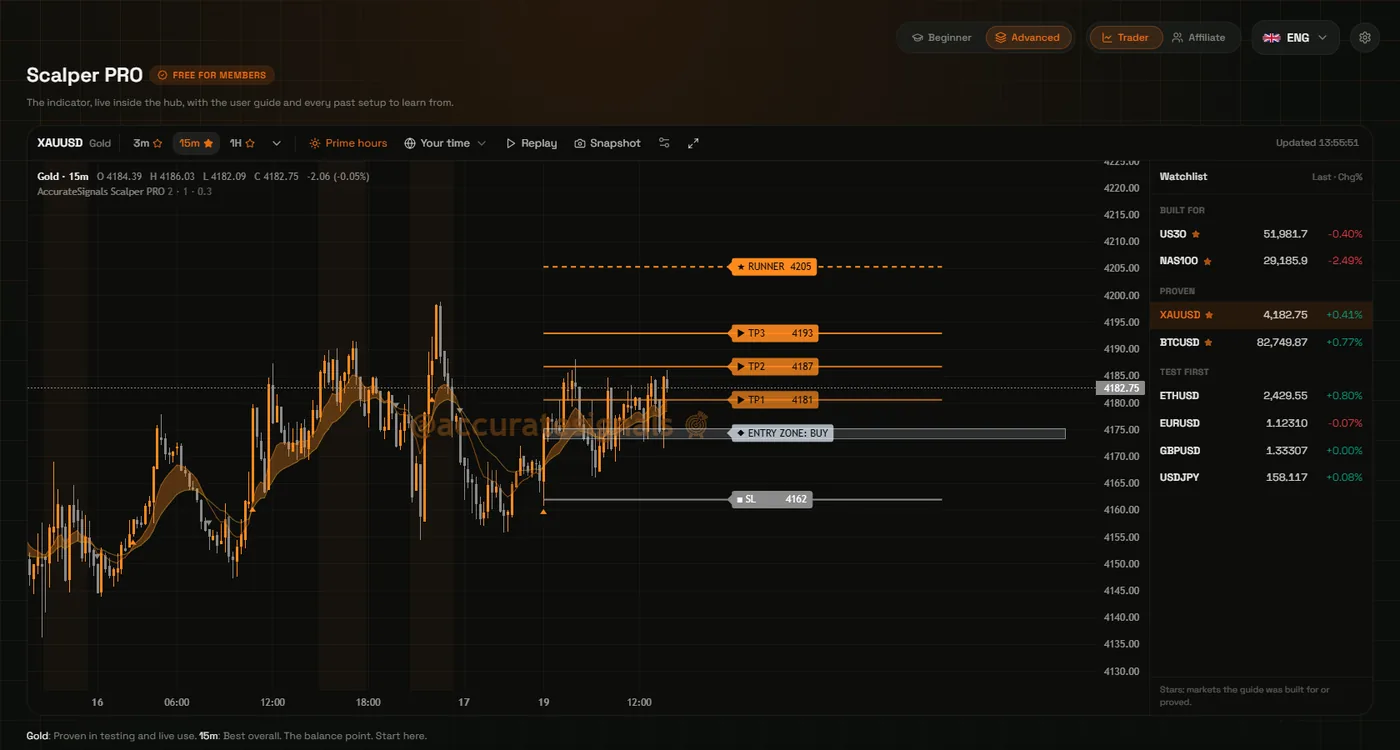Select BTCUSD in the watchlist
Viewport: 1400px width, 750px height.
coord(1261,342)
